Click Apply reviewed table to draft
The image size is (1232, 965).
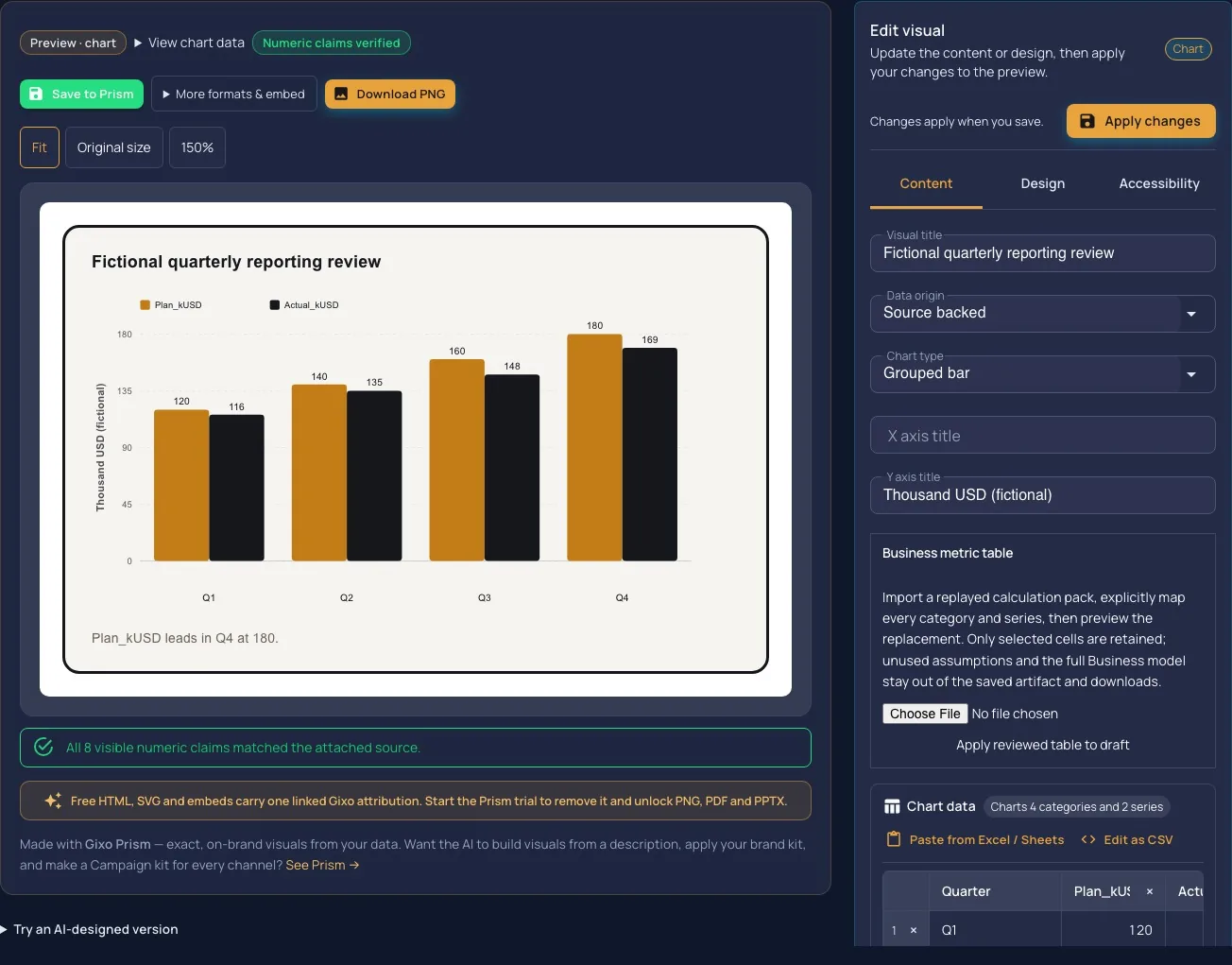click(x=1043, y=745)
